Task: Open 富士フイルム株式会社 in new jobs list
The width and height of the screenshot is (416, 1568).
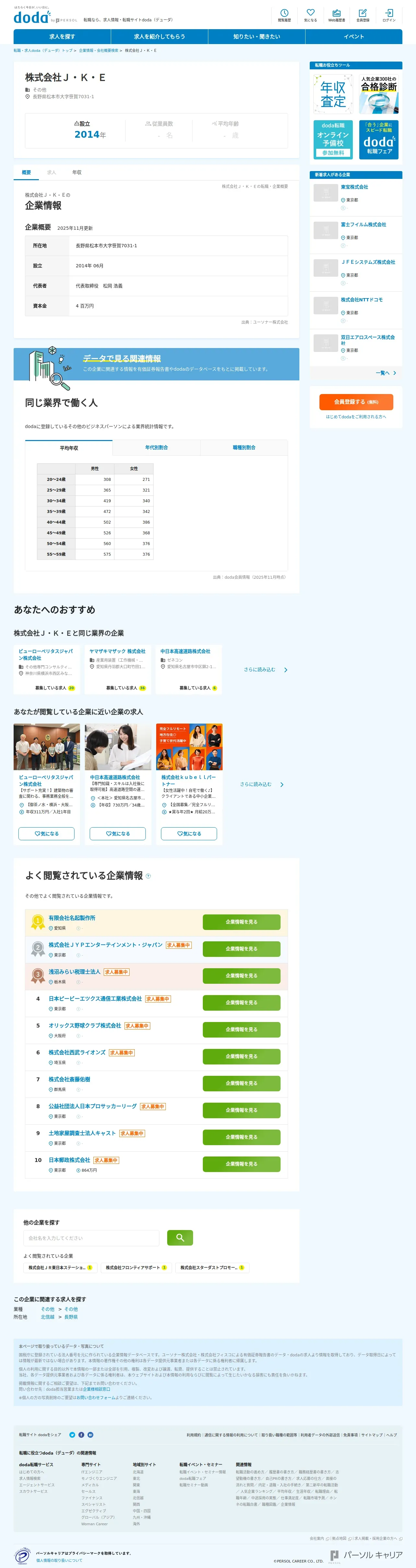Action: [363, 225]
